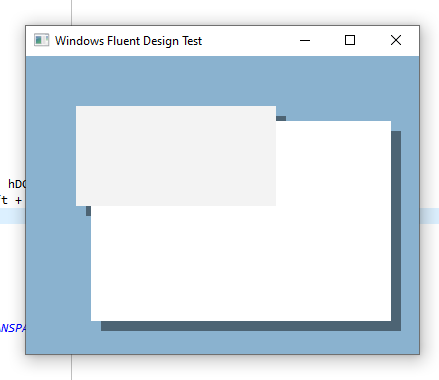Maximize the Fluent Design Test window
This screenshot has height=380, width=439.
tap(350, 40)
